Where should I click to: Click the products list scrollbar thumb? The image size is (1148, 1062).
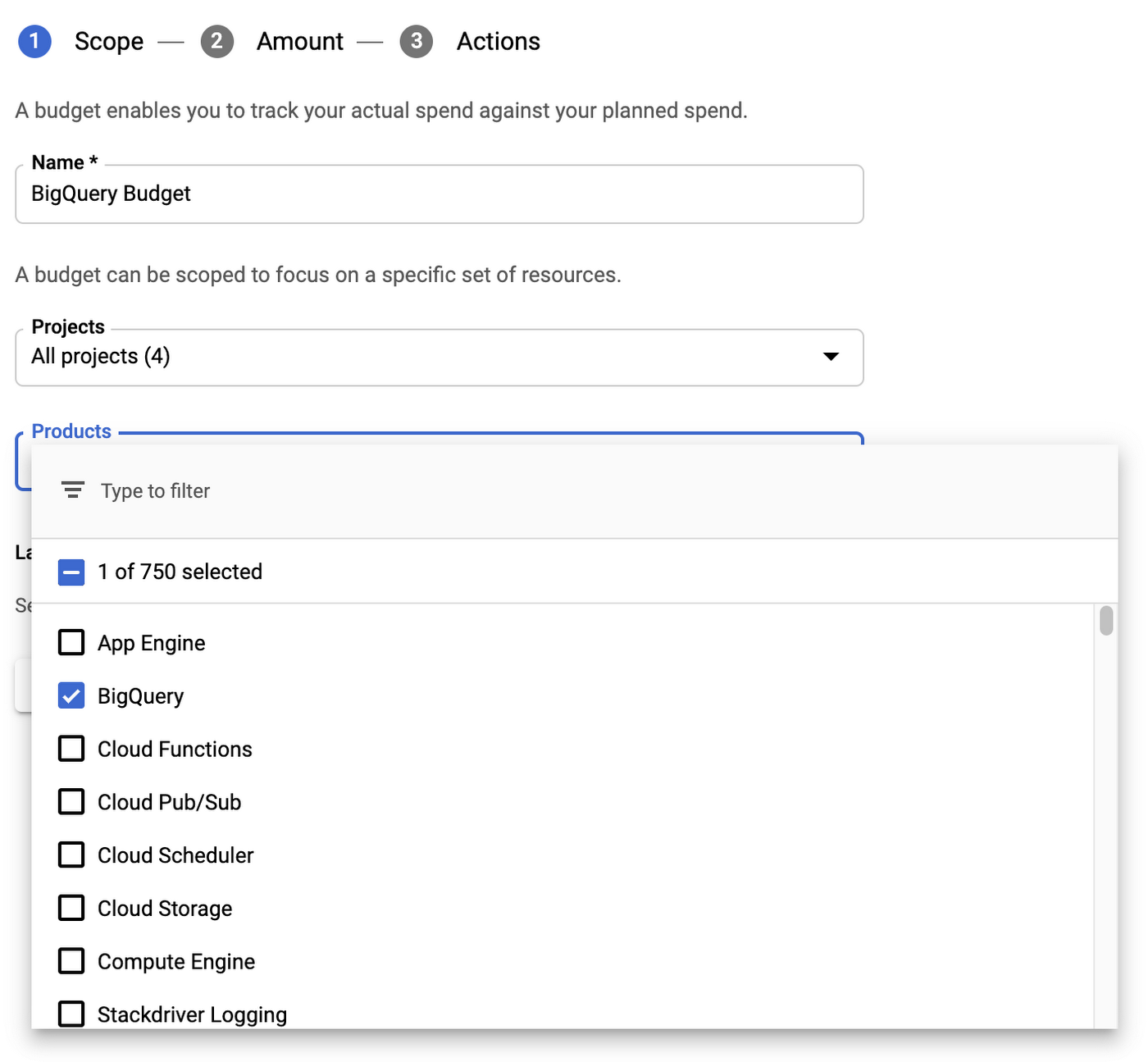(x=1106, y=621)
